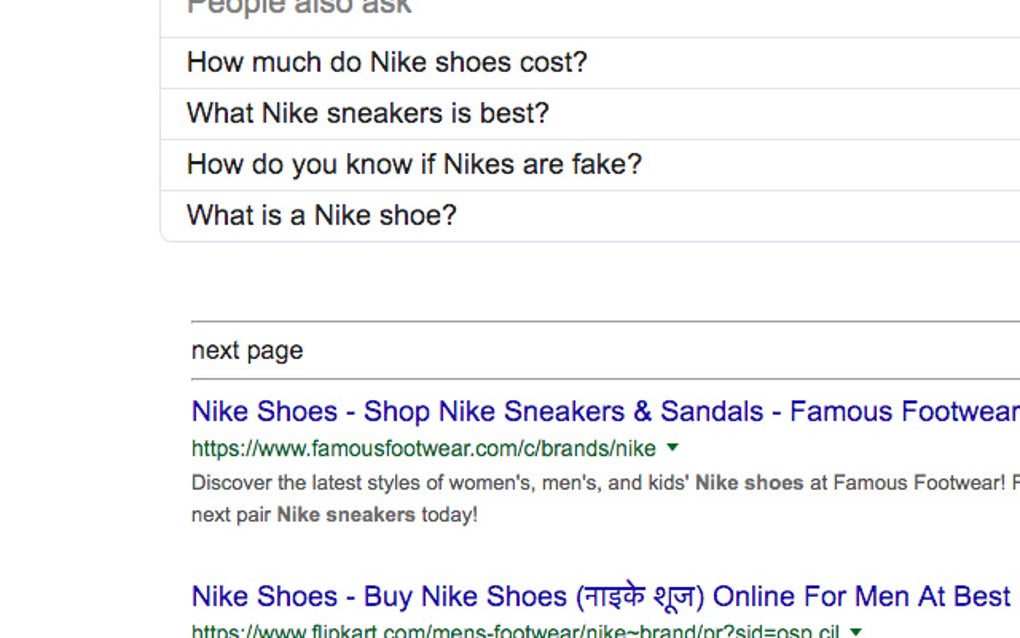Click bold "Nike shoes" in result snippet

pos(749,484)
